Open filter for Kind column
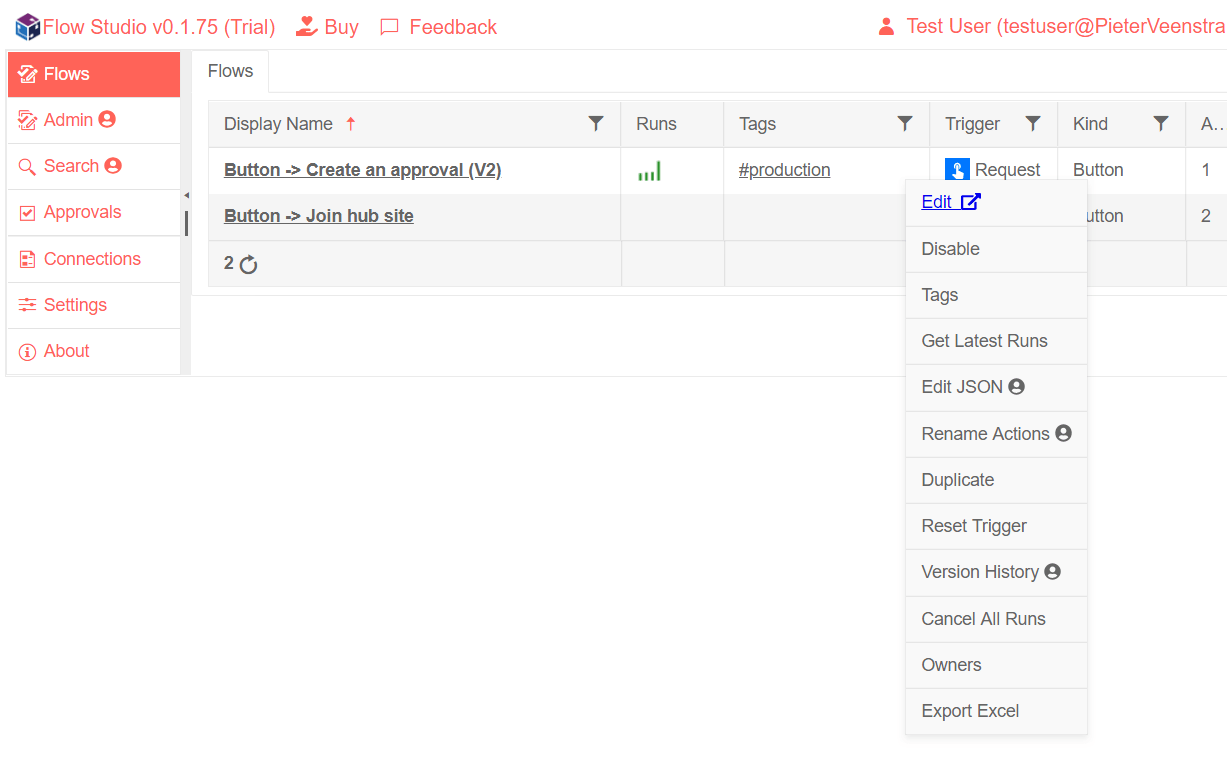This screenshot has width=1227, height=765. click(x=1161, y=124)
